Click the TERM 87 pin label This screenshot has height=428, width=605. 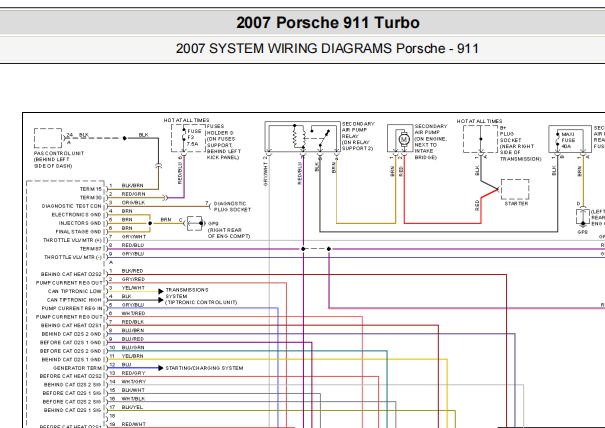click(x=91, y=249)
